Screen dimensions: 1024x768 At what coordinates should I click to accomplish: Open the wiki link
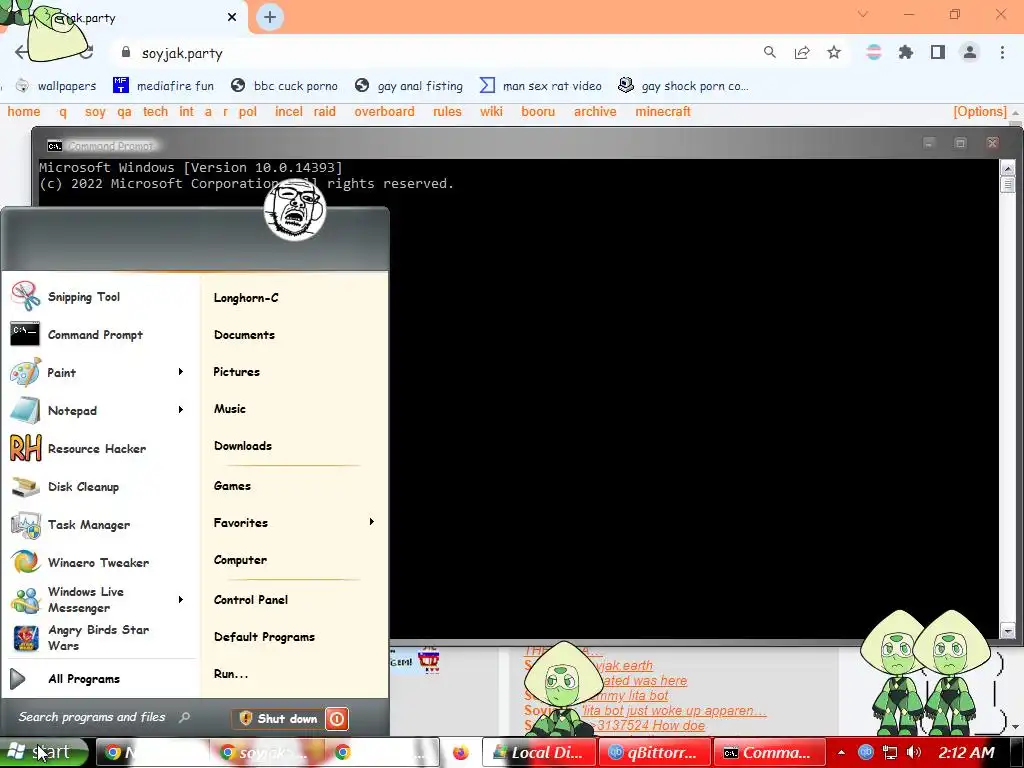491,112
